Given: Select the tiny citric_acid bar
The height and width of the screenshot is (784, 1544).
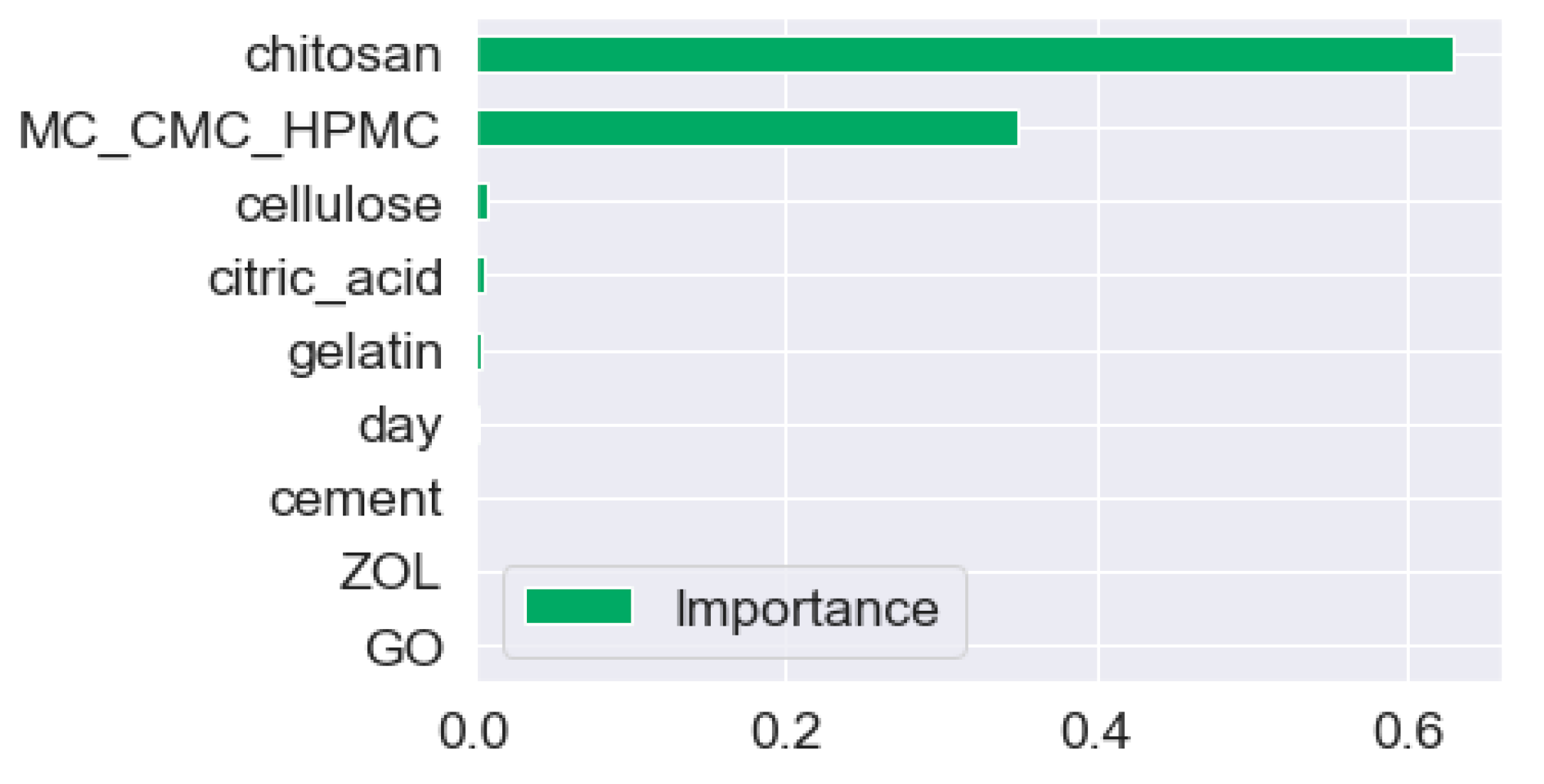Looking at the screenshot, I should tap(482, 276).
